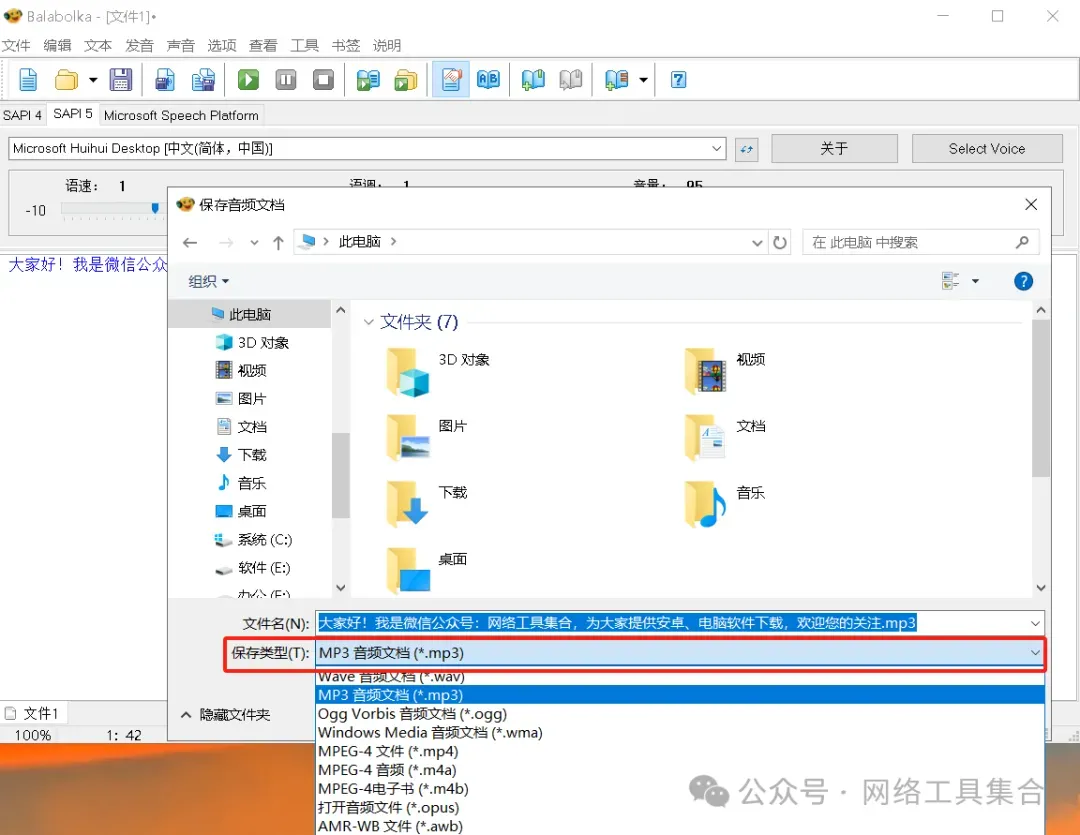Select 系统 (C:) in the navigation tree

(x=264, y=539)
